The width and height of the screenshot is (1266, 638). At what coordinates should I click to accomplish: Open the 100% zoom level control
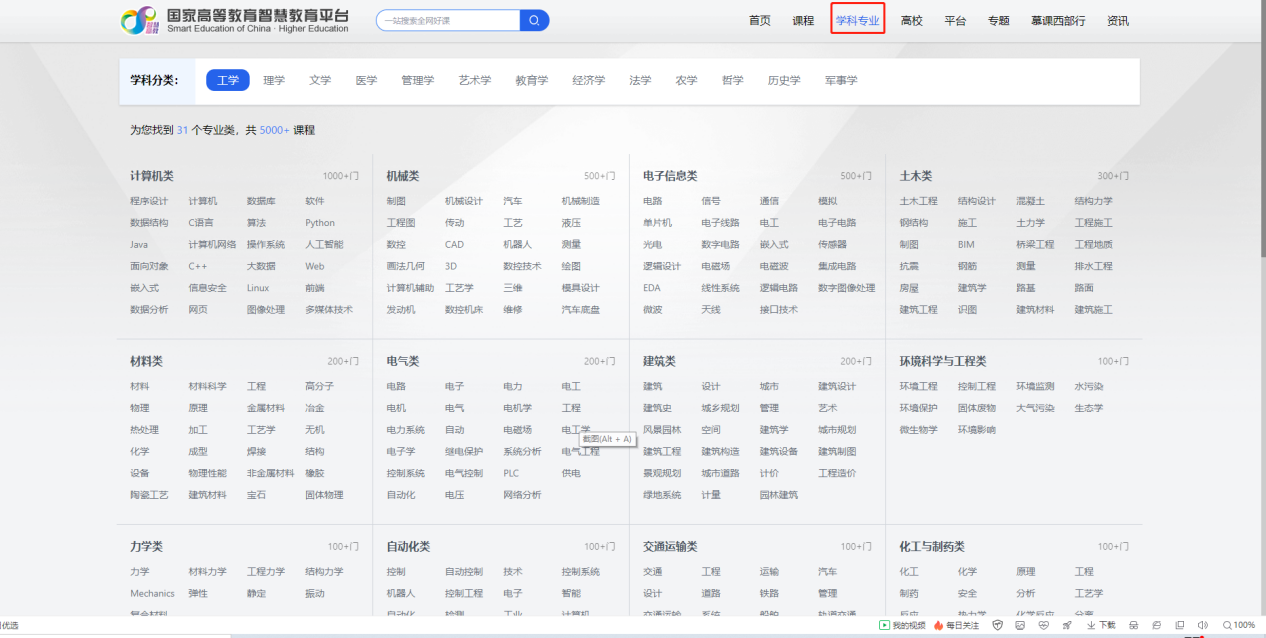click(1238, 625)
